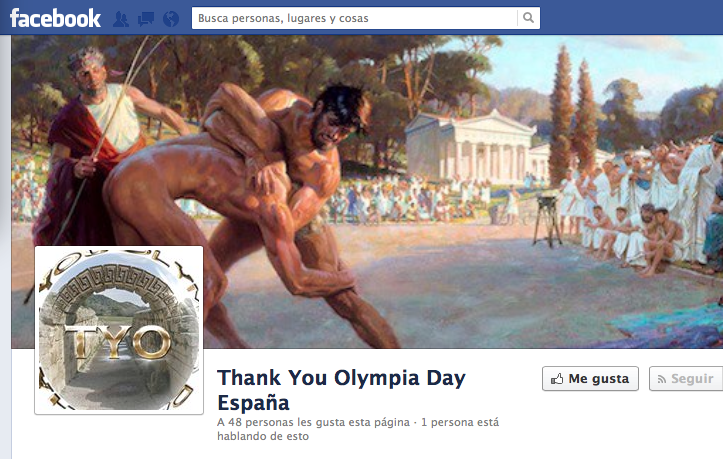This screenshot has height=459, width=723.
Task: Click into the 'Busca personas, lugares y cosas' field
Action: [x=355, y=18]
